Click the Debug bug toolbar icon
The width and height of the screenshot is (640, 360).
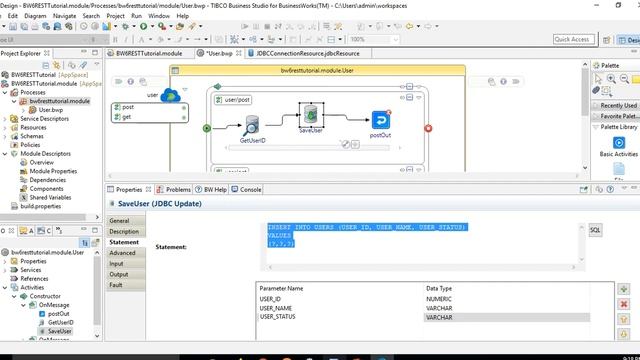[x=125, y=26]
